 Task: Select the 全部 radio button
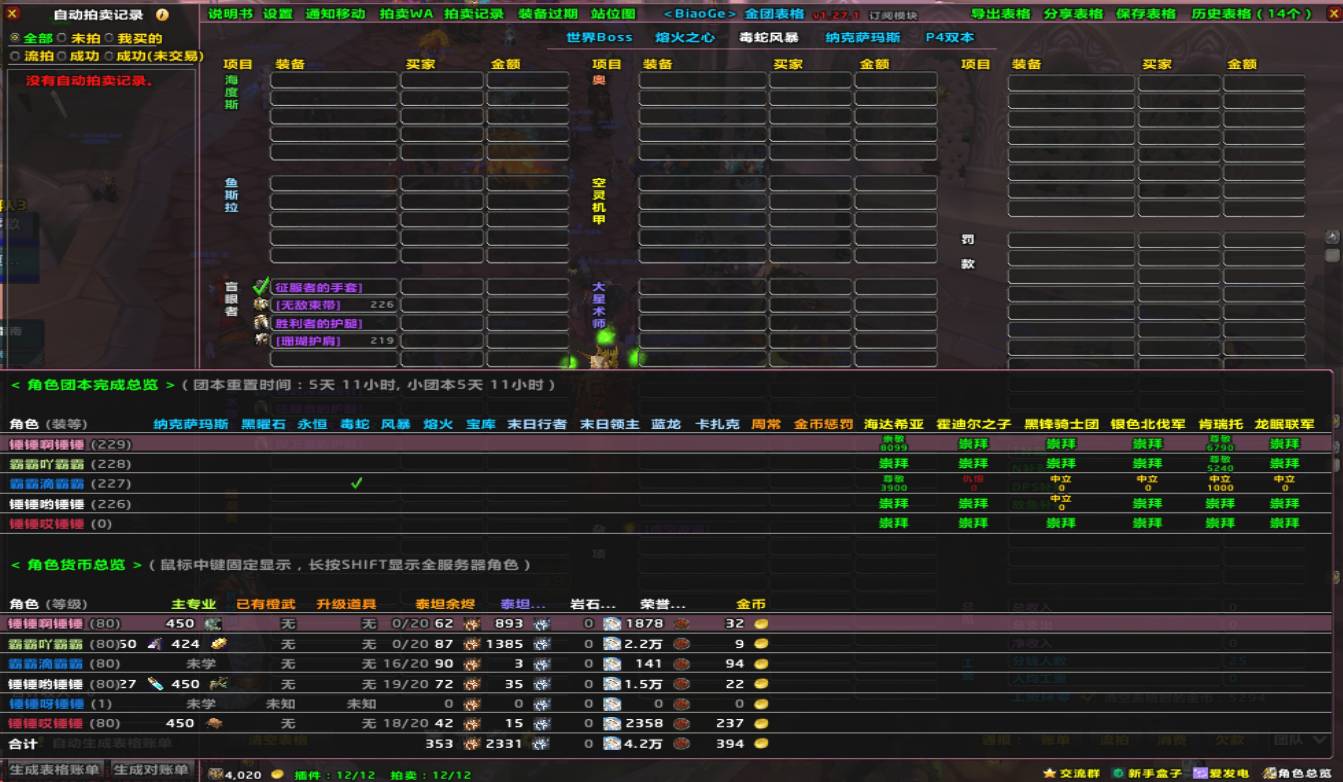coord(15,38)
